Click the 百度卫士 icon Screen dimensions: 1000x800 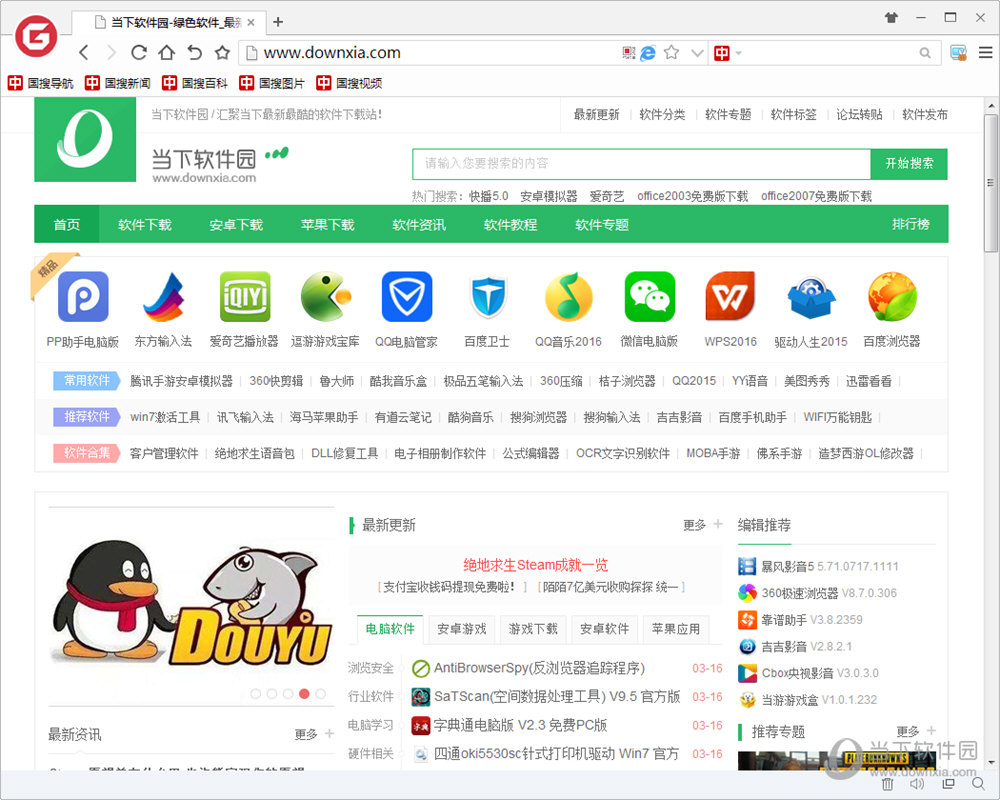point(488,297)
